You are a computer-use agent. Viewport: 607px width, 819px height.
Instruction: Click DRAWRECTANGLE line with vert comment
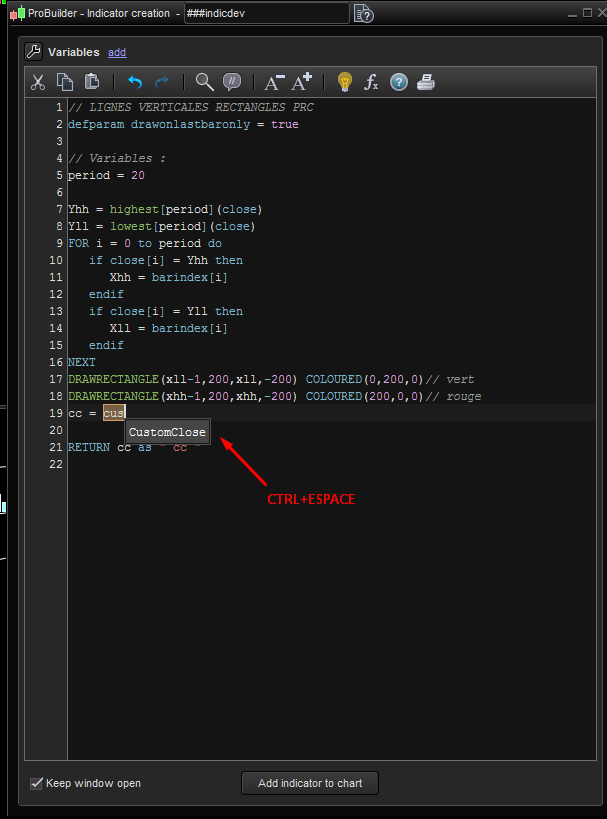[x=271, y=379]
